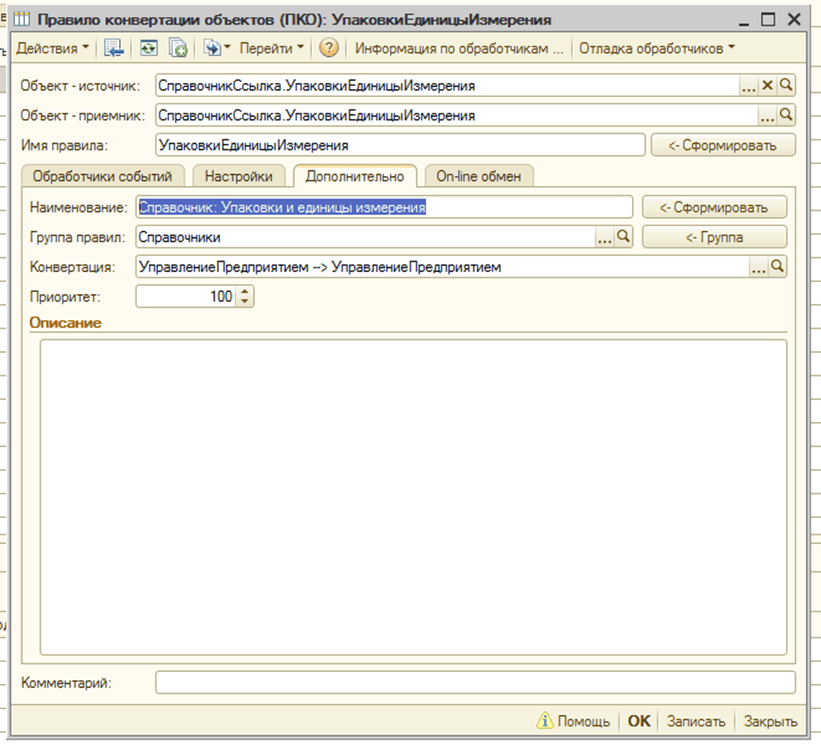The width and height of the screenshot is (821, 745).
Task: Click the Записать button
Action: (695, 721)
